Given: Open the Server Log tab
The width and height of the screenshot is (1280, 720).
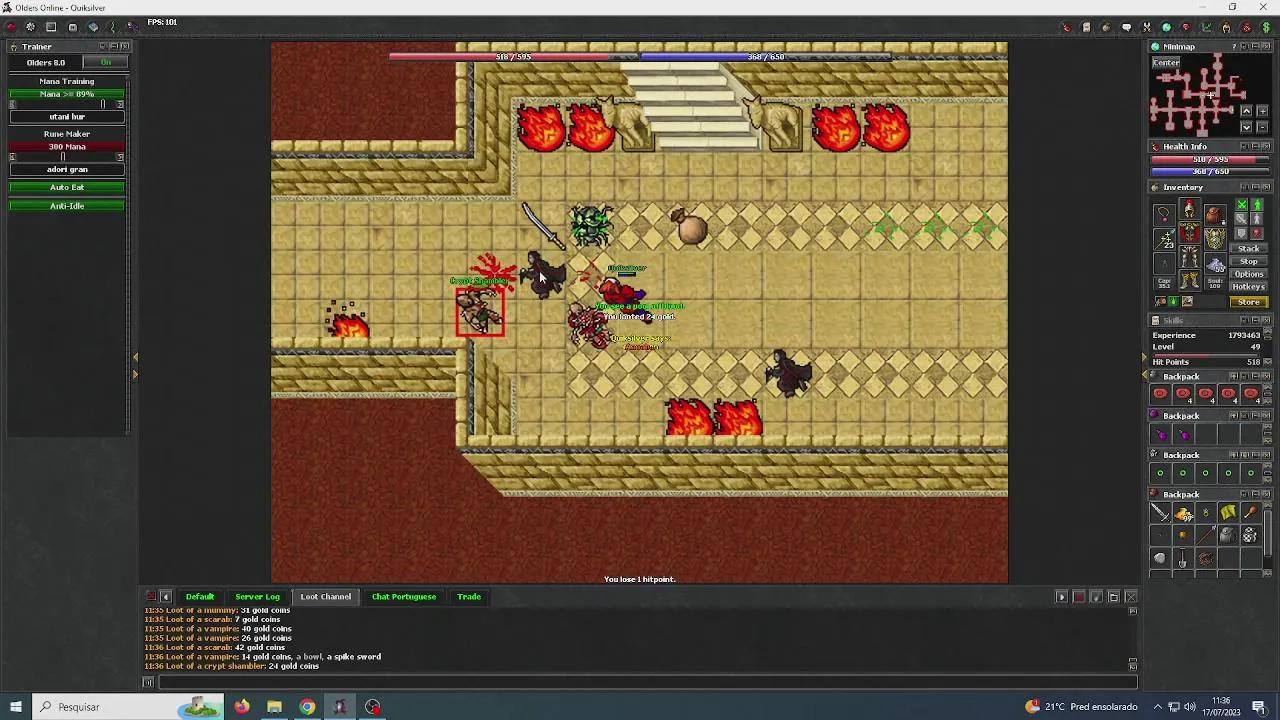Looking at the screenshot, I should coord(257,597).
